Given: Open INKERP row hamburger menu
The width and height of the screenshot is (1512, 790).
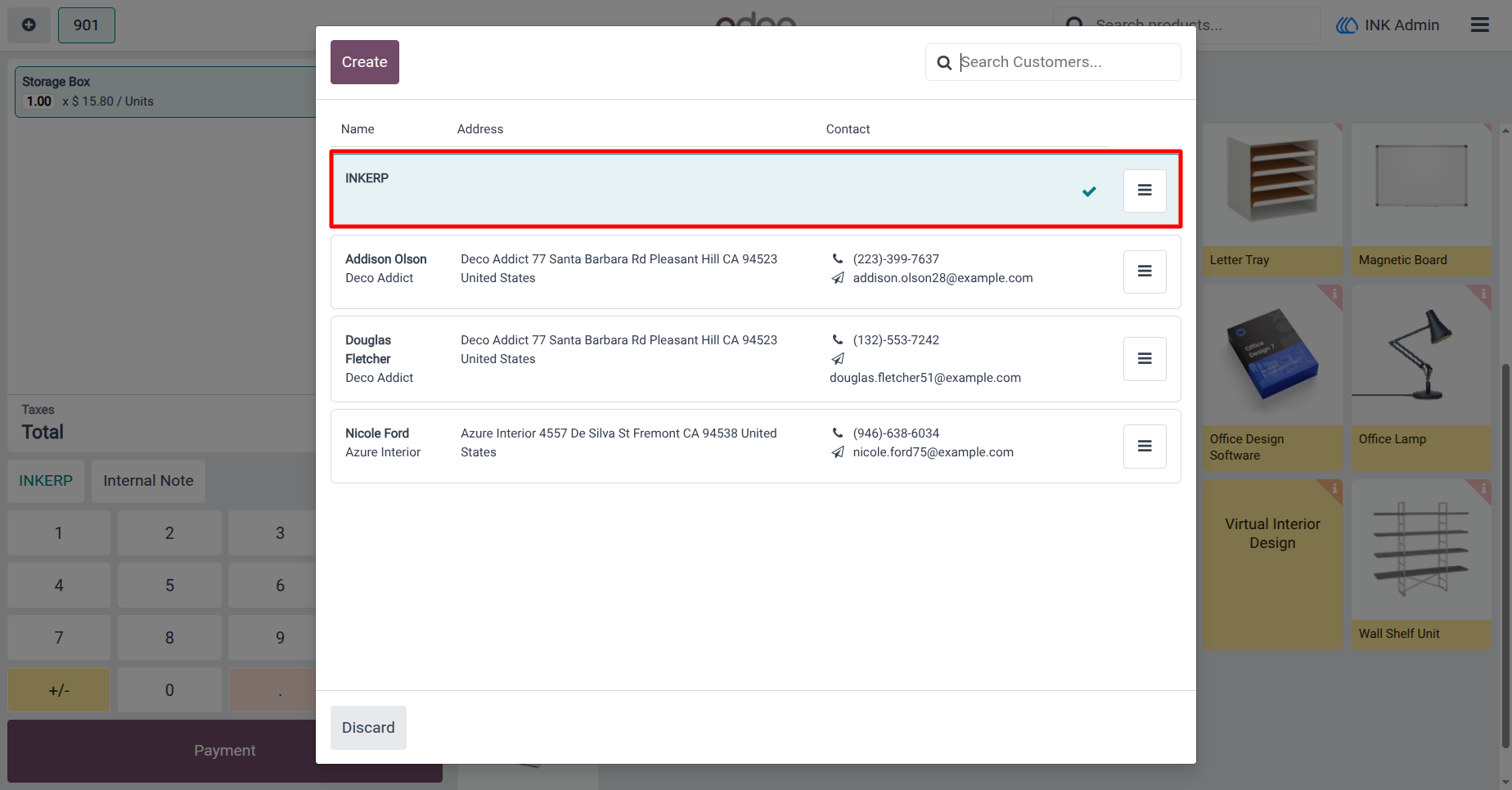Looking at the screenshot, I should (1145, 191).
